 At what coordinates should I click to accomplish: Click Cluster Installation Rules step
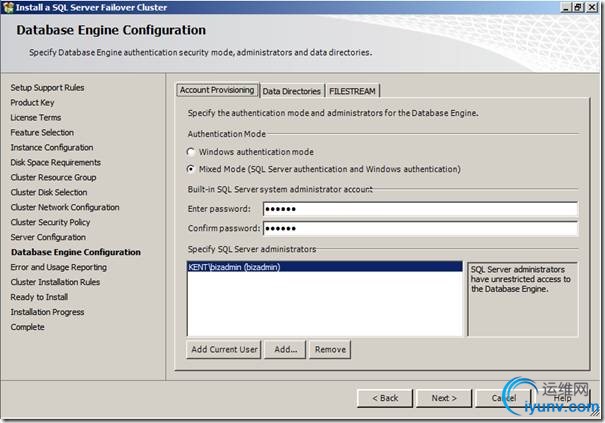click(x=55, y=282)
